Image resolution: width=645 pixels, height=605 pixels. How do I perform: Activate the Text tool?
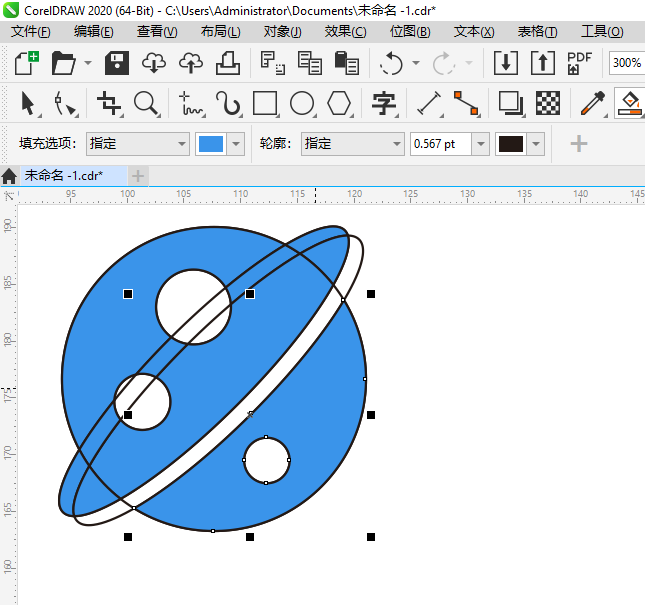[x=384, y=104]
